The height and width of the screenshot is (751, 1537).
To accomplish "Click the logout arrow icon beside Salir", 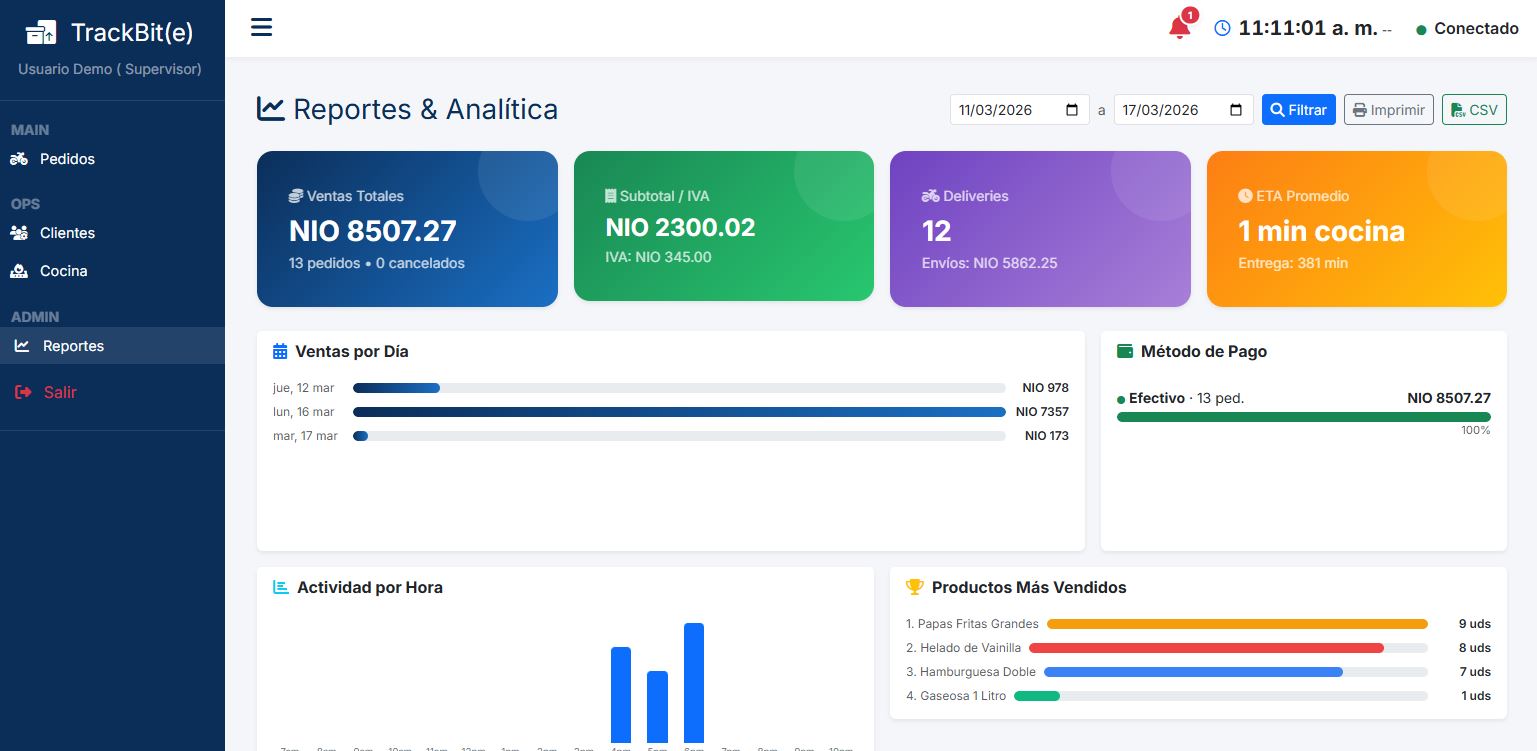I will point(23,392).
